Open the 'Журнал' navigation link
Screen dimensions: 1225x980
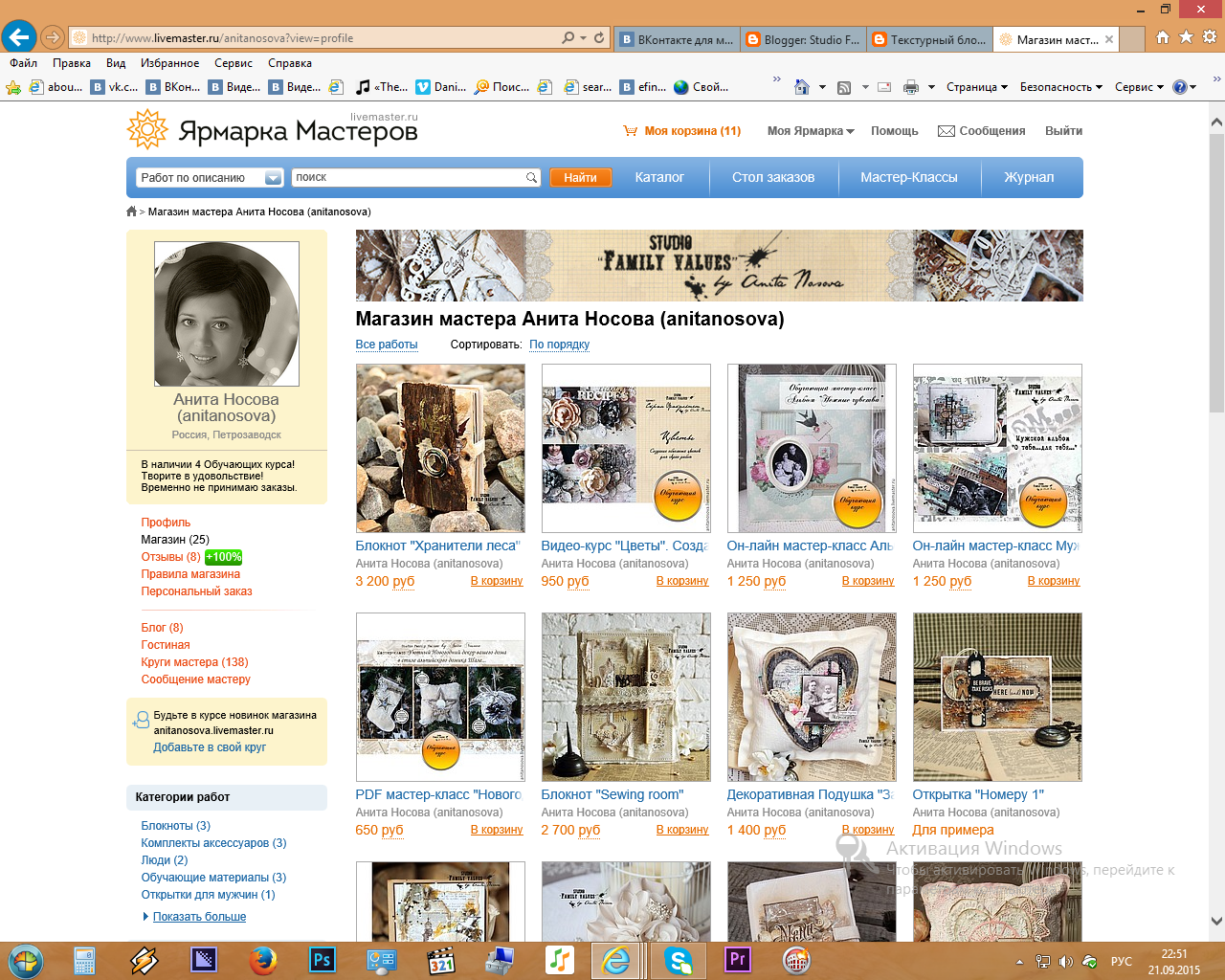pos(1029,178)
